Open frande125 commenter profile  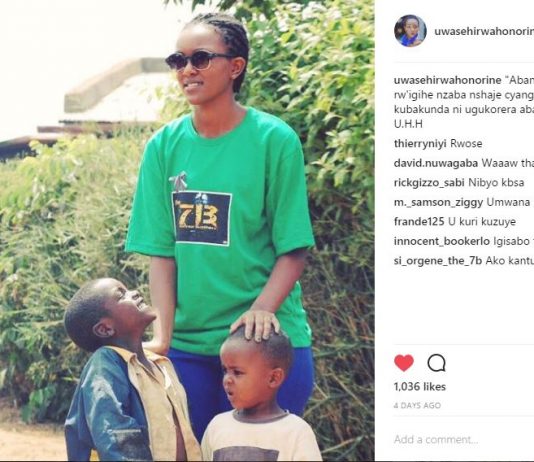coord(419,222)
